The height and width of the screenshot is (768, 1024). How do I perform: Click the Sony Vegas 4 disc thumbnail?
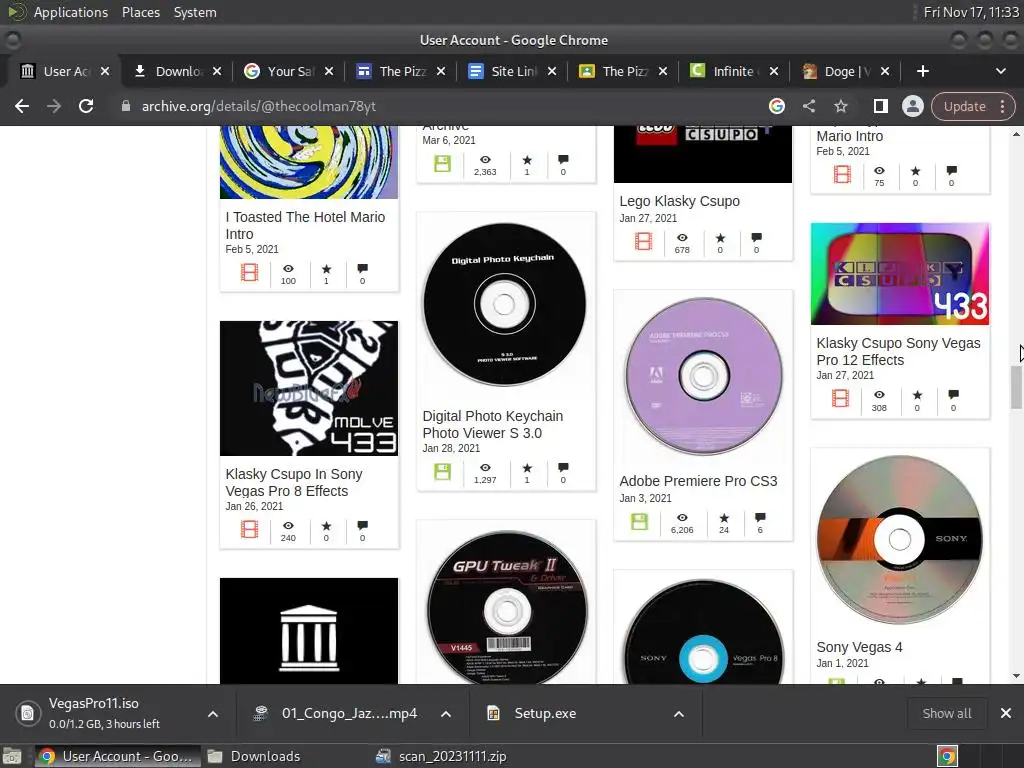899,539
